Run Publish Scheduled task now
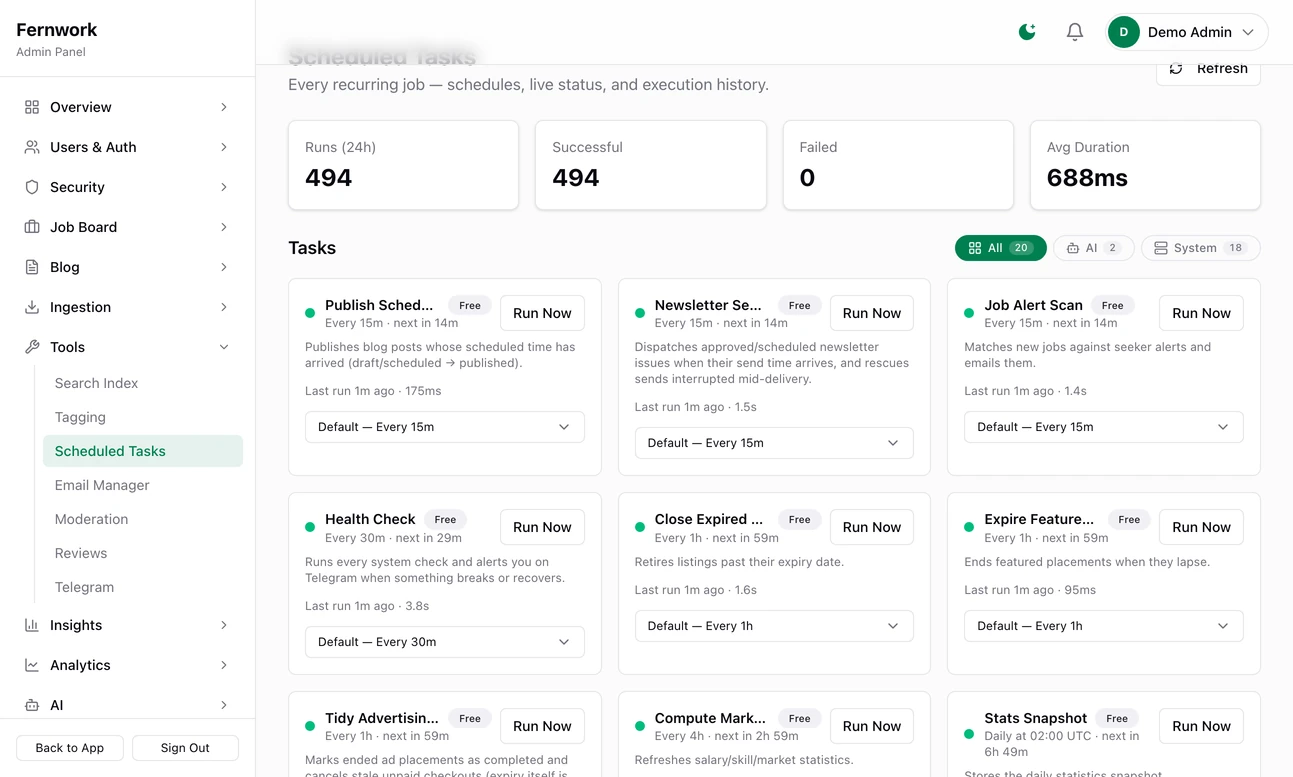Screen dimensions: 1293x777 pos(542,313)
